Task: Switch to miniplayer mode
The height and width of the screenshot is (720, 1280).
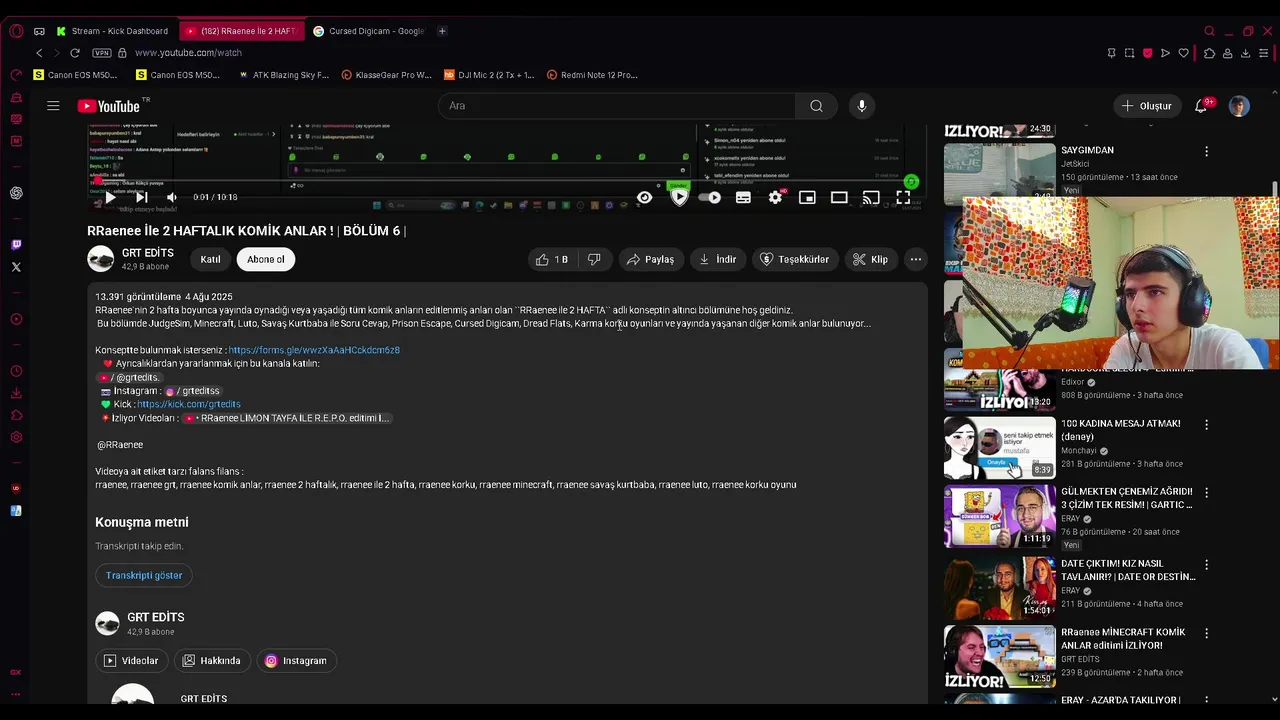Action: [x=807, y=198]
